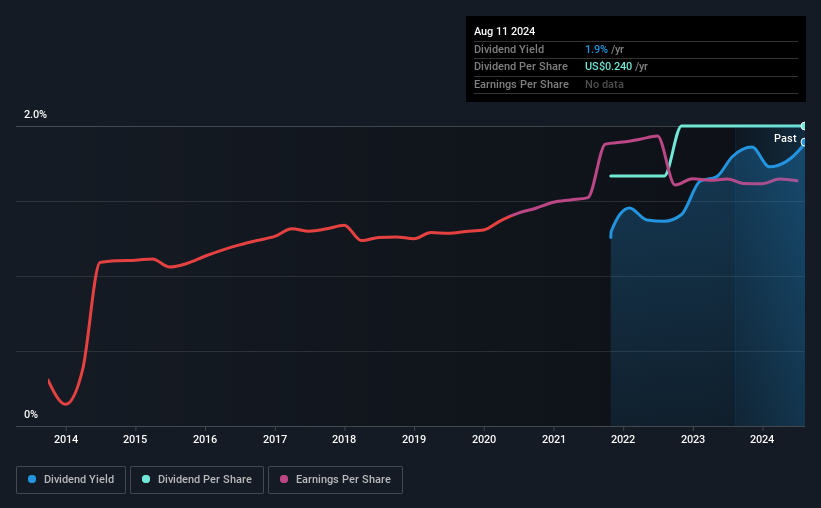Screen dimensions: 821x508
Task: Click the 2020 year label
Action: (x=484, y=439)
